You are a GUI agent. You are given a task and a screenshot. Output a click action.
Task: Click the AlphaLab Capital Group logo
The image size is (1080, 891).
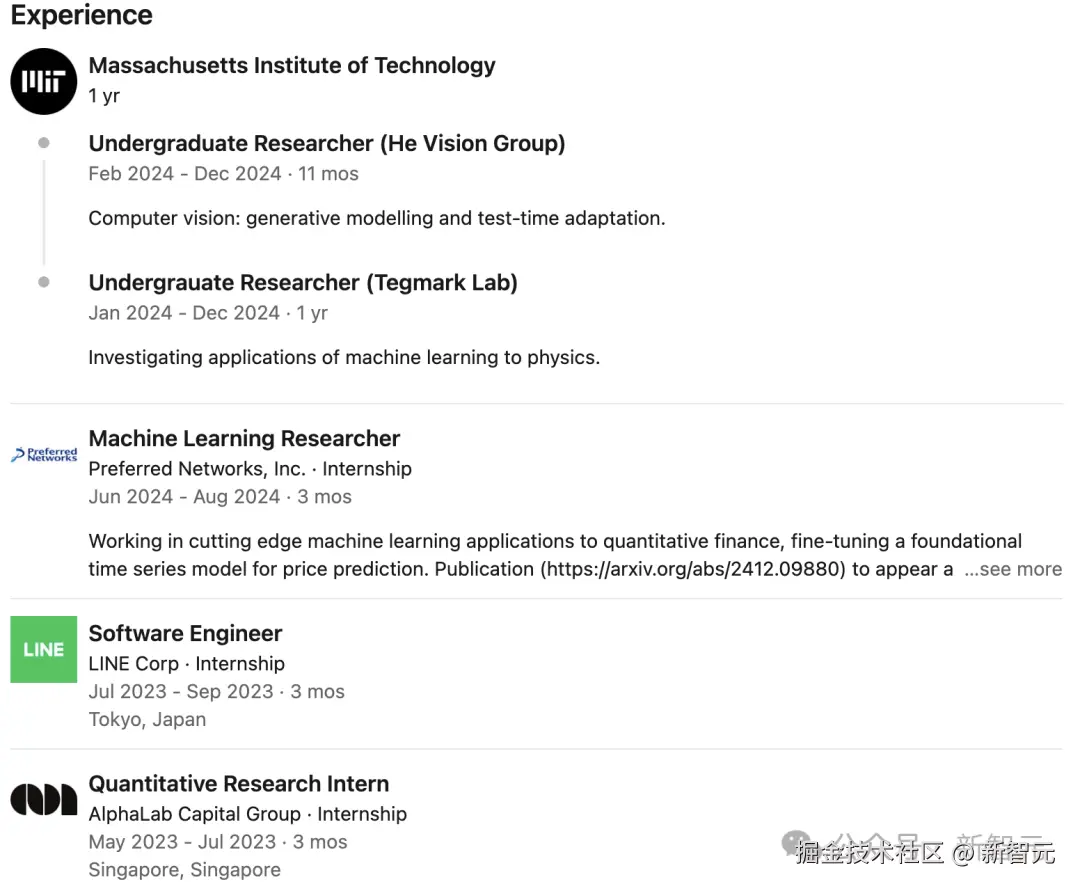(43, 799)
